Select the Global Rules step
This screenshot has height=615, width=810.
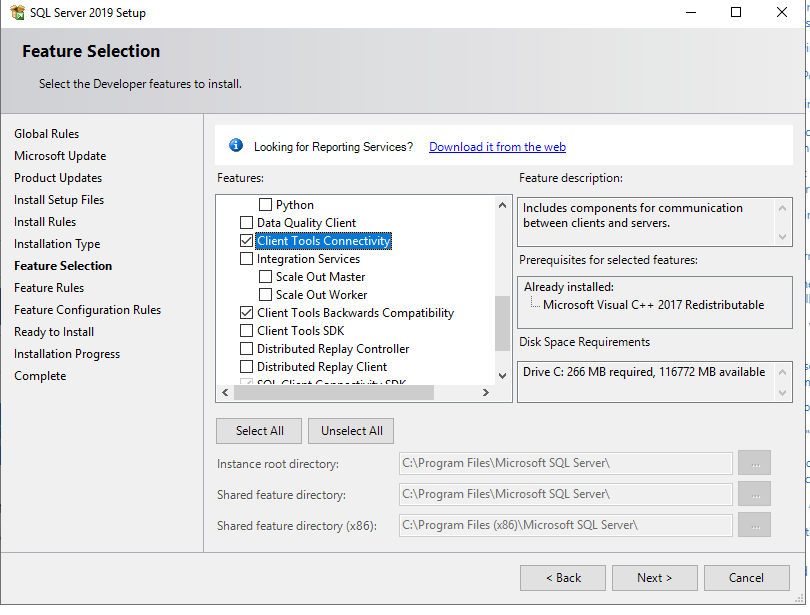tap(46, 134)
